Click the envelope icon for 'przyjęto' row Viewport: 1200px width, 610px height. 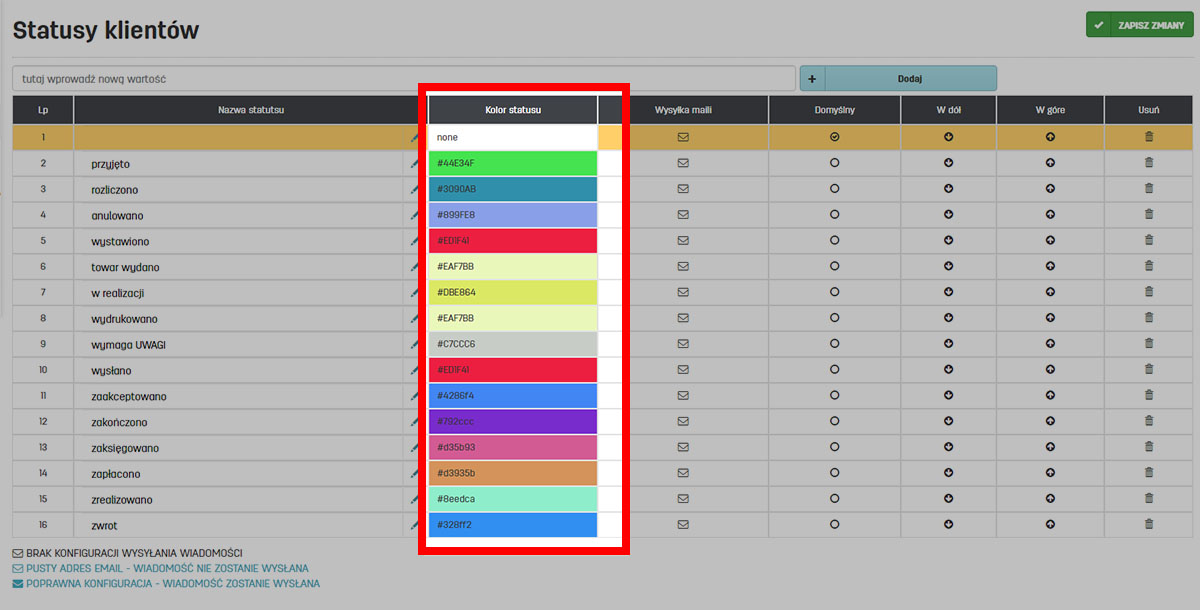tap(684, 162)
